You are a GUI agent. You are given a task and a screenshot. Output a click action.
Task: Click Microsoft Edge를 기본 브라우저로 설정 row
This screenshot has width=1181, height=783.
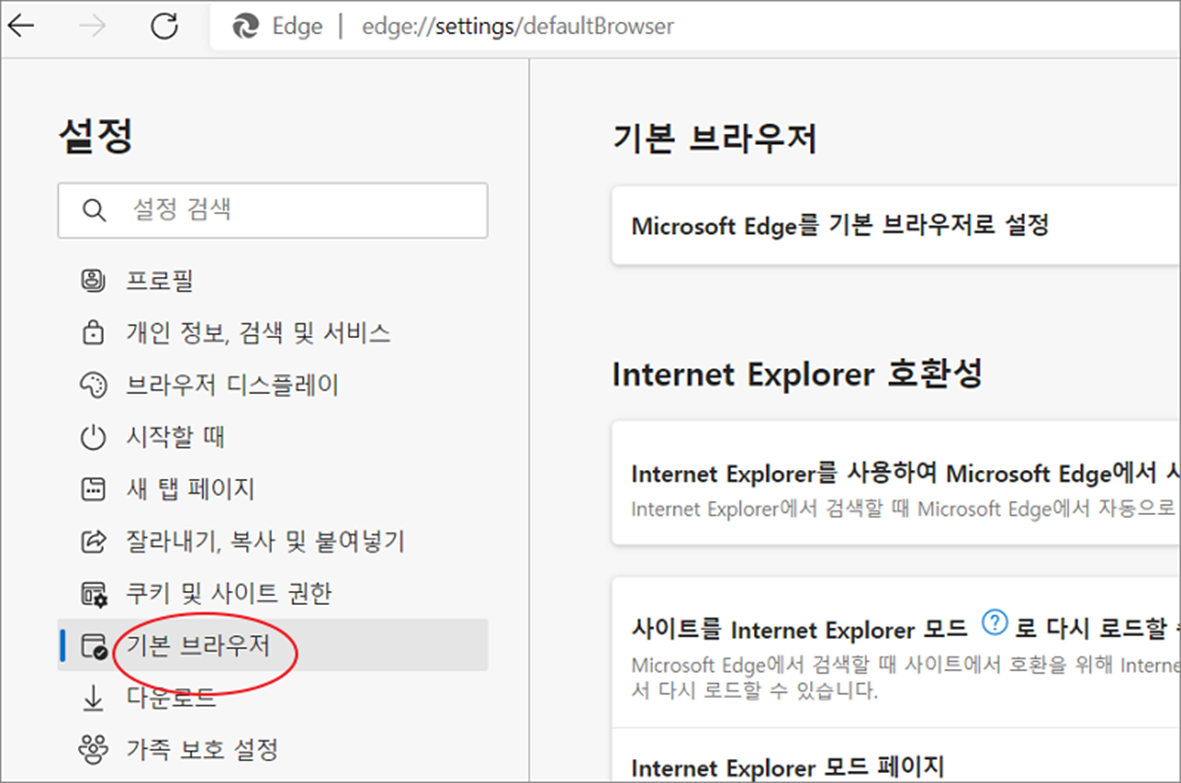(x=896, y=225)
